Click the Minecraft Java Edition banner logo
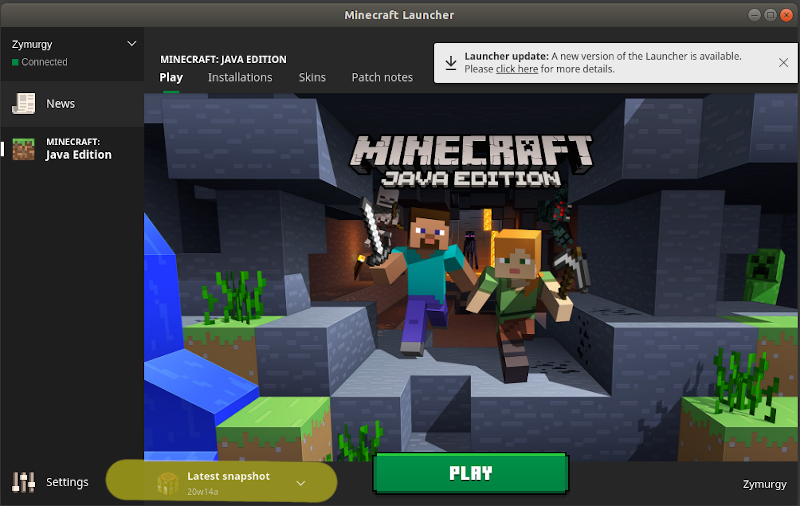This screenshot has width=800, height=506. pos(470,161)
